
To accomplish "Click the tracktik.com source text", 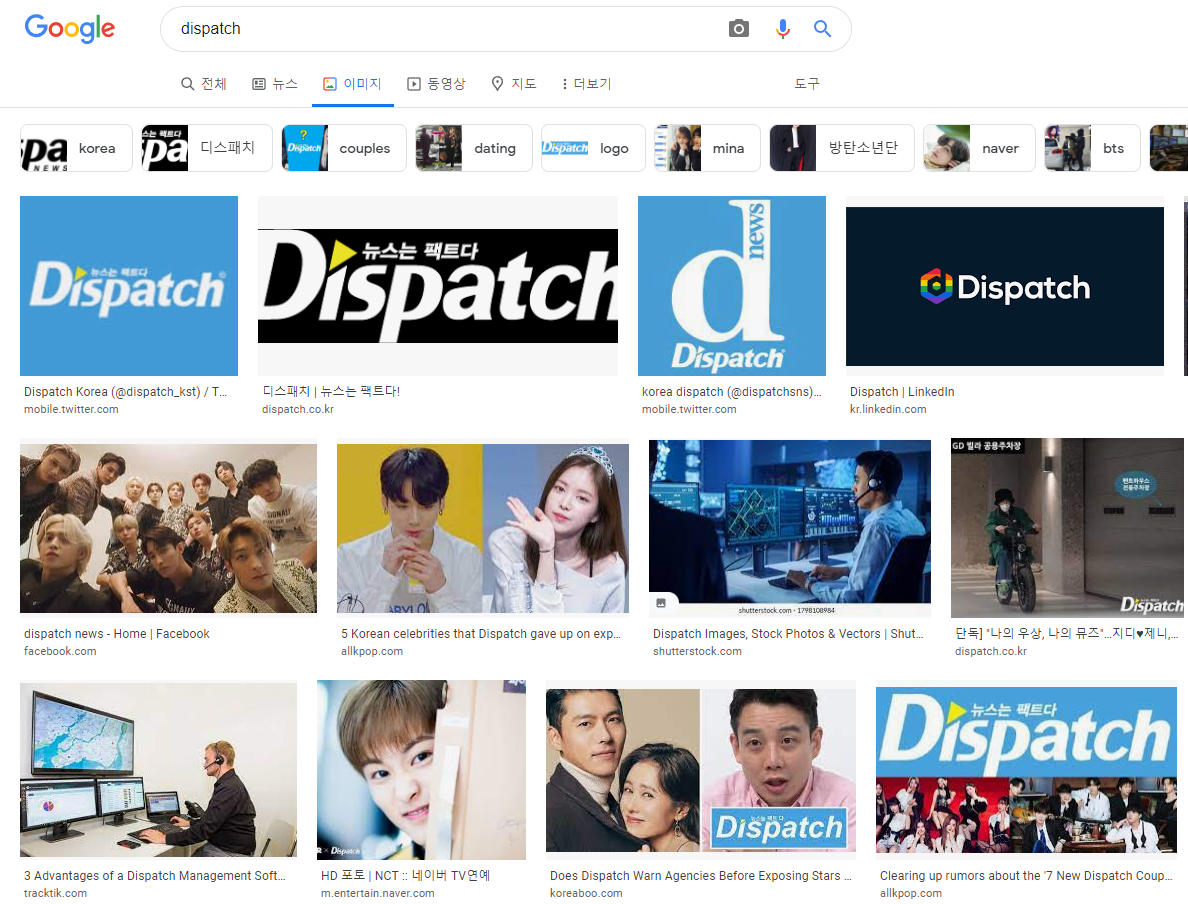I will pos(55,893).
